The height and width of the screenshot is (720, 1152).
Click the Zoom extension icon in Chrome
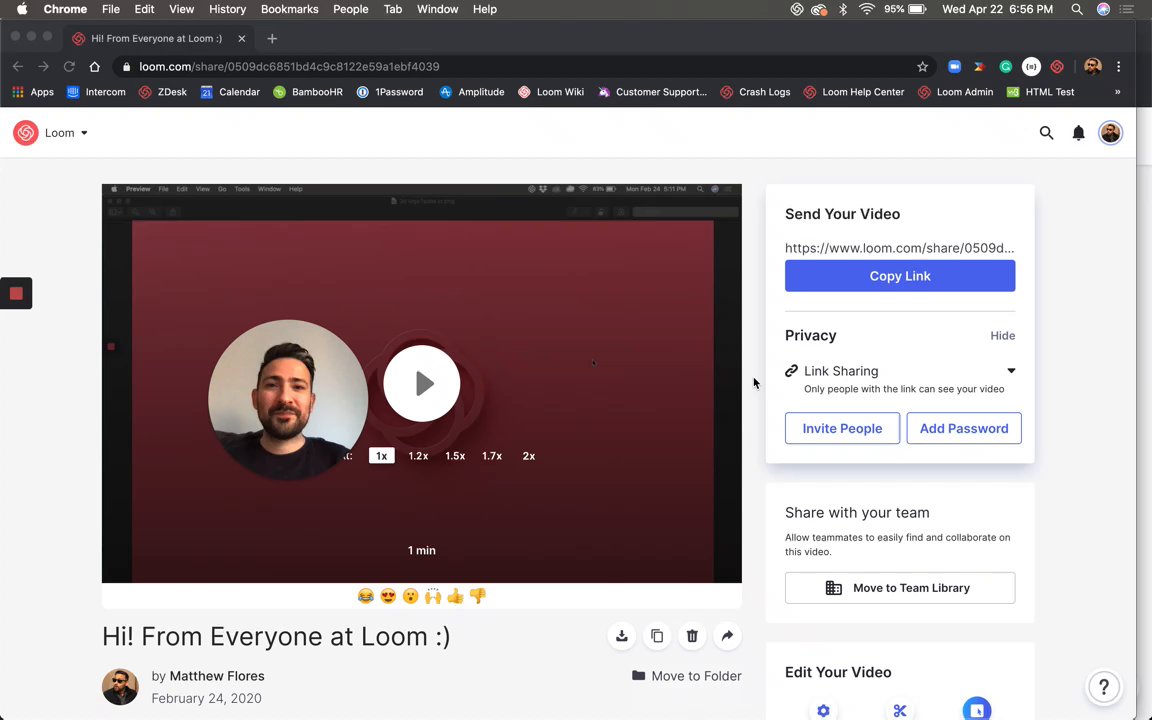954,67
